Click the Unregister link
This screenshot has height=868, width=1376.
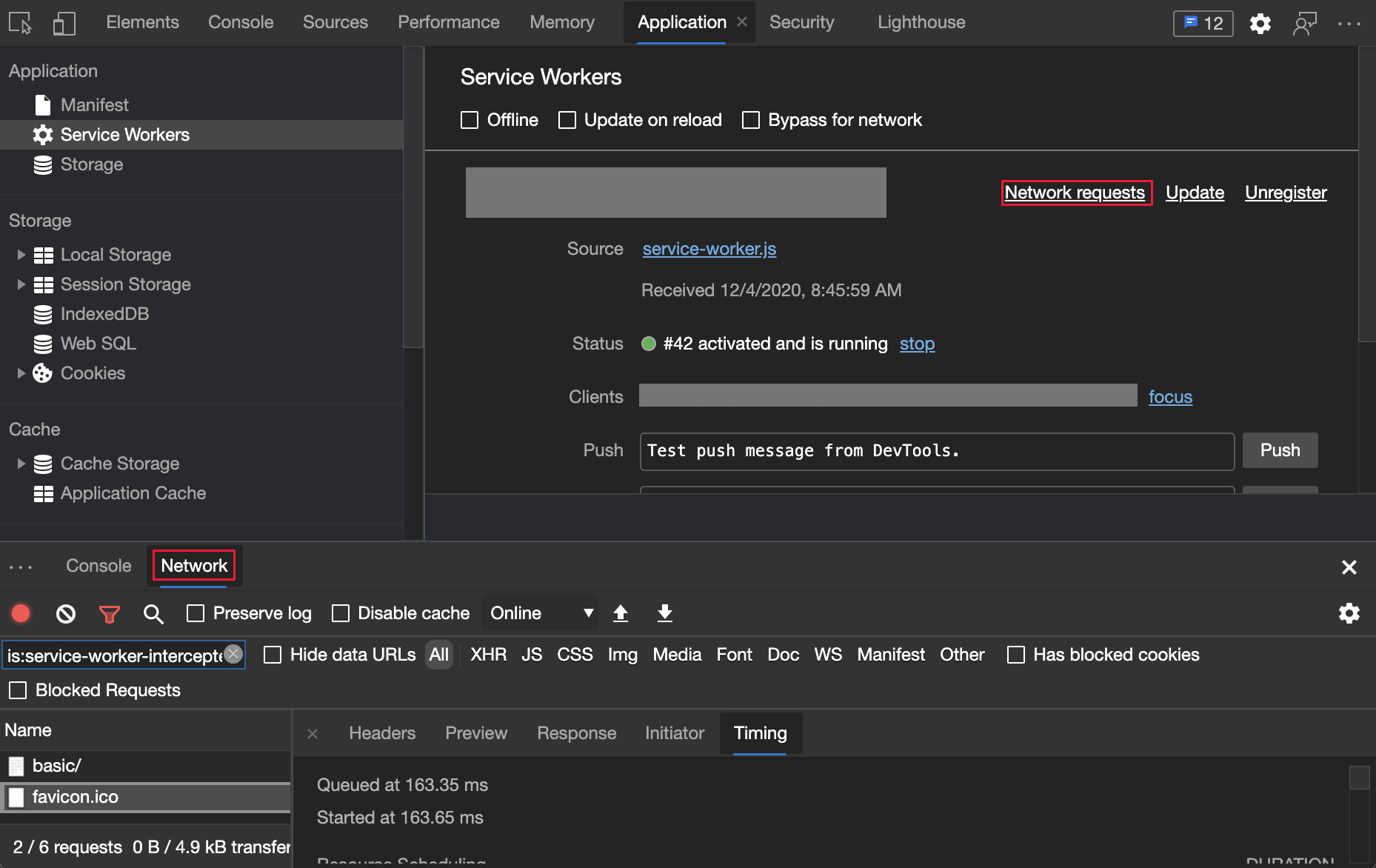1286,193
